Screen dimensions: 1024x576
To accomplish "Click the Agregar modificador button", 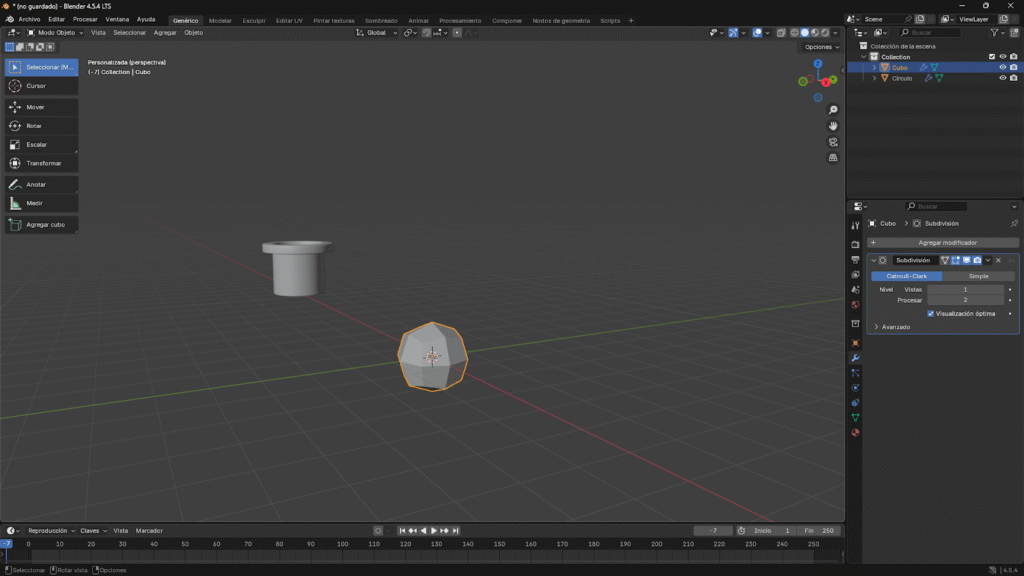I will (x=946, y=243).
